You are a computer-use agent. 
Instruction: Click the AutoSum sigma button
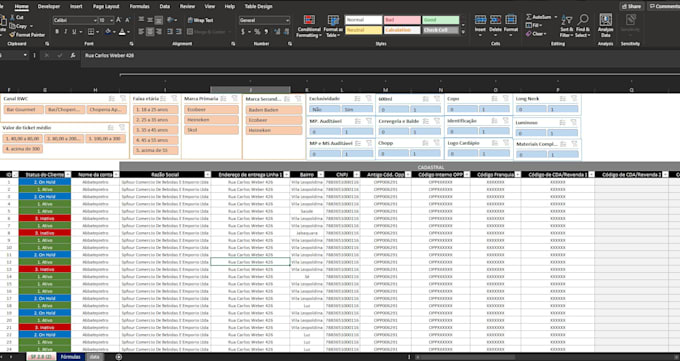[x=538, y=17]
